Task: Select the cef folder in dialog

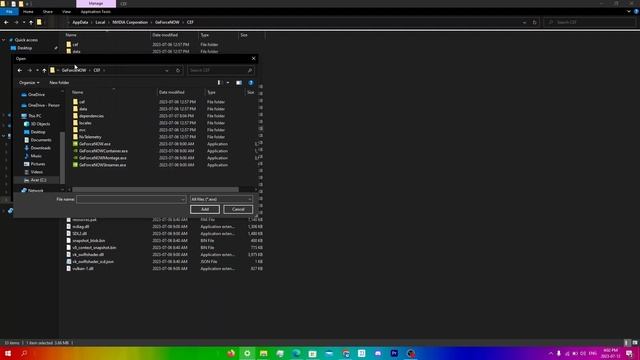Action: point(82,102)
